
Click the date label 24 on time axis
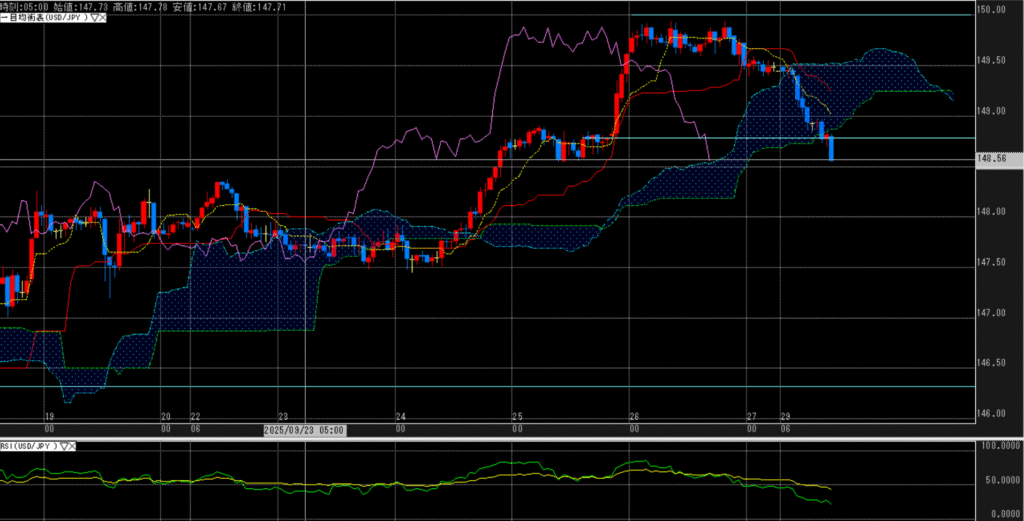coord(400,416)
